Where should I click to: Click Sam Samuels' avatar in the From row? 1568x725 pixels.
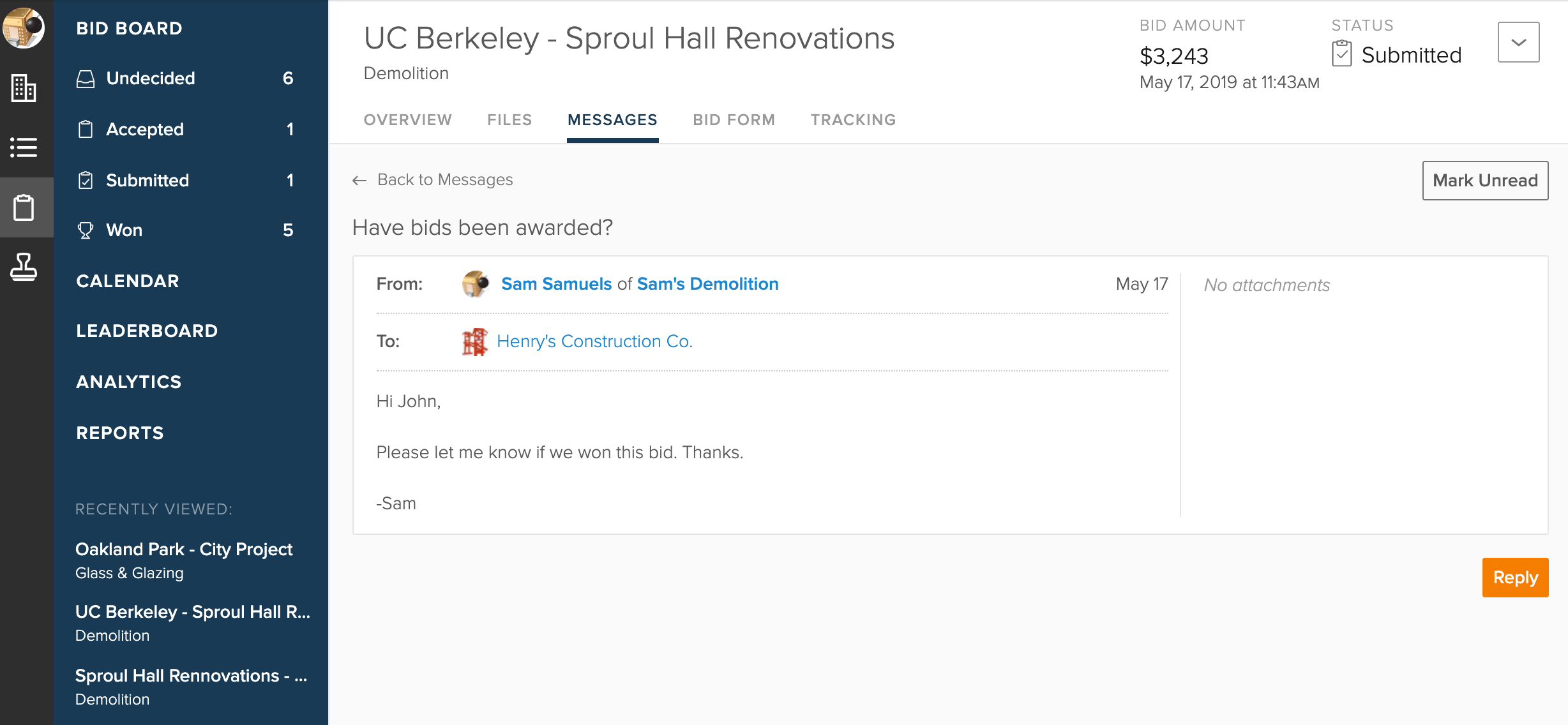point(476,284)
